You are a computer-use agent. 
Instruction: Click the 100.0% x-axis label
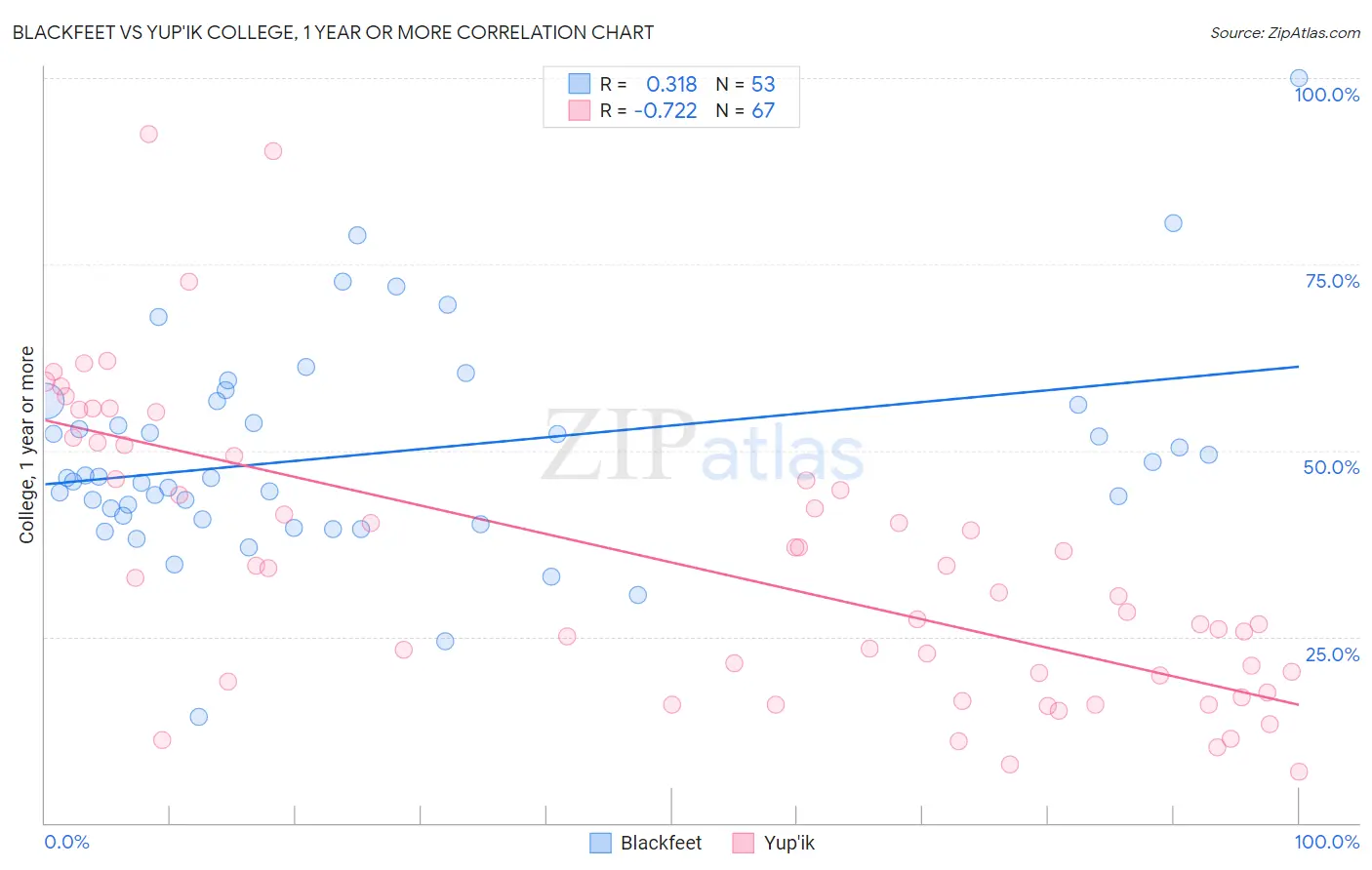(1327, 842)
